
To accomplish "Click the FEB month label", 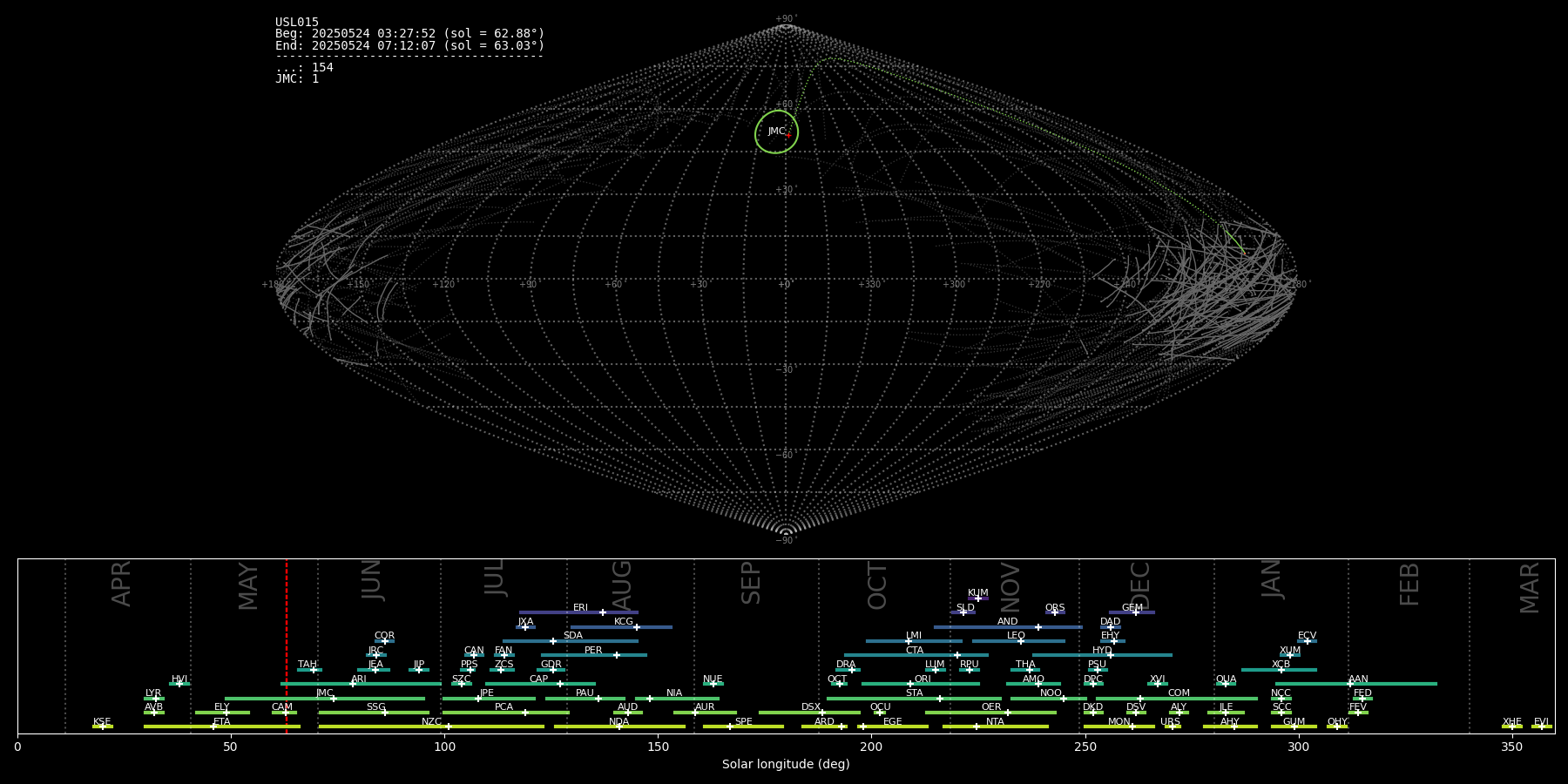I will tap(1409, 585).
